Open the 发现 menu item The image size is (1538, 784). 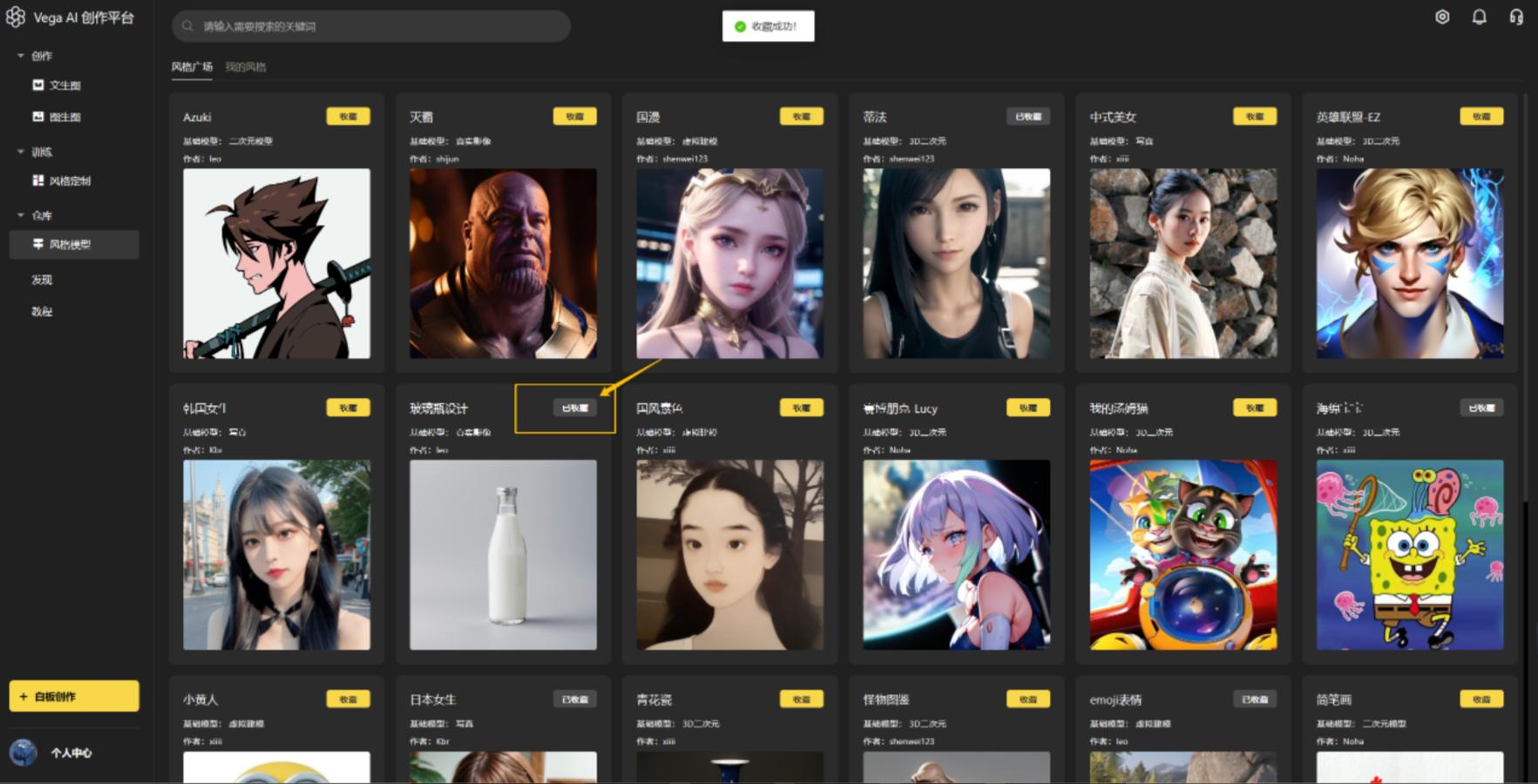point(42,280)
